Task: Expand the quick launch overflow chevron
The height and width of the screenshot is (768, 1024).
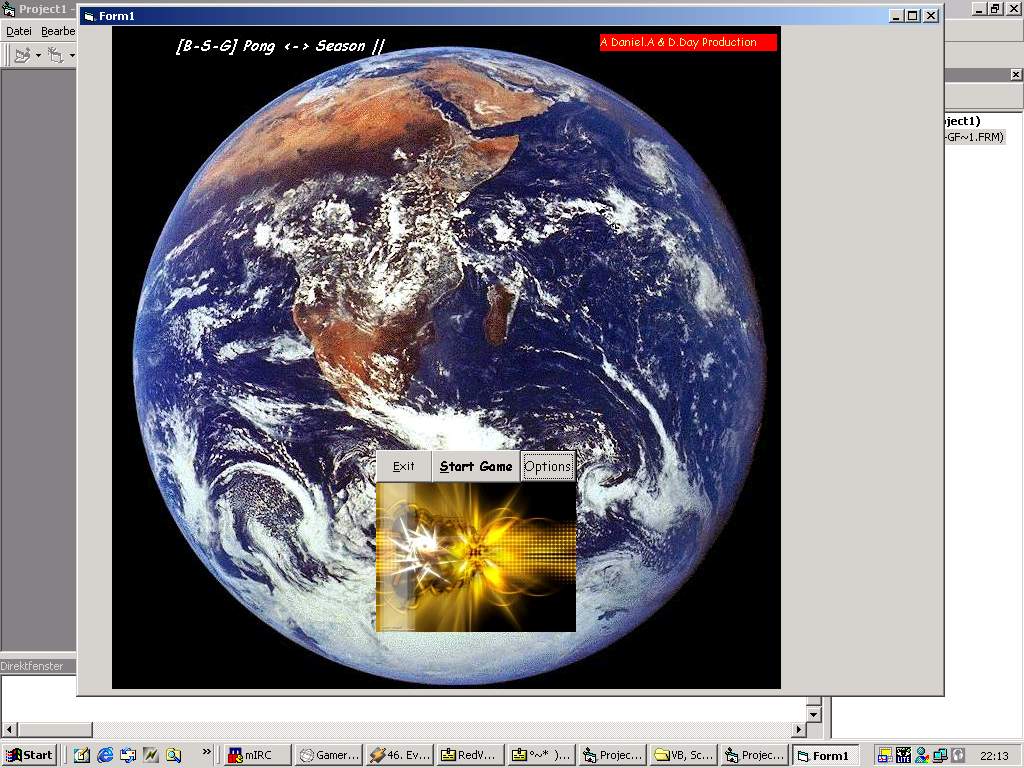Action: pos(206,752)
